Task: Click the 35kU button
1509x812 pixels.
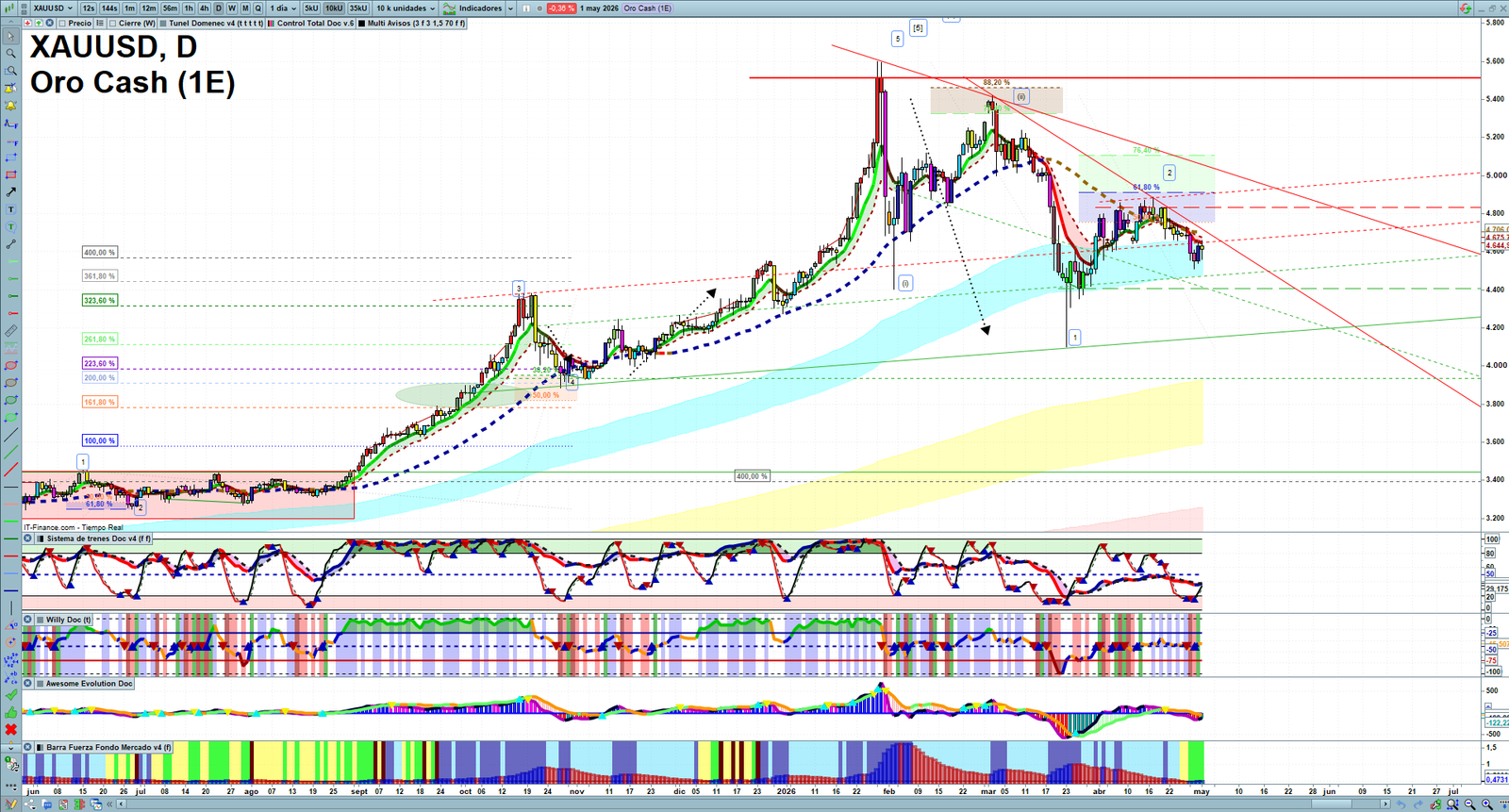Action: click(x=358, y=8)
